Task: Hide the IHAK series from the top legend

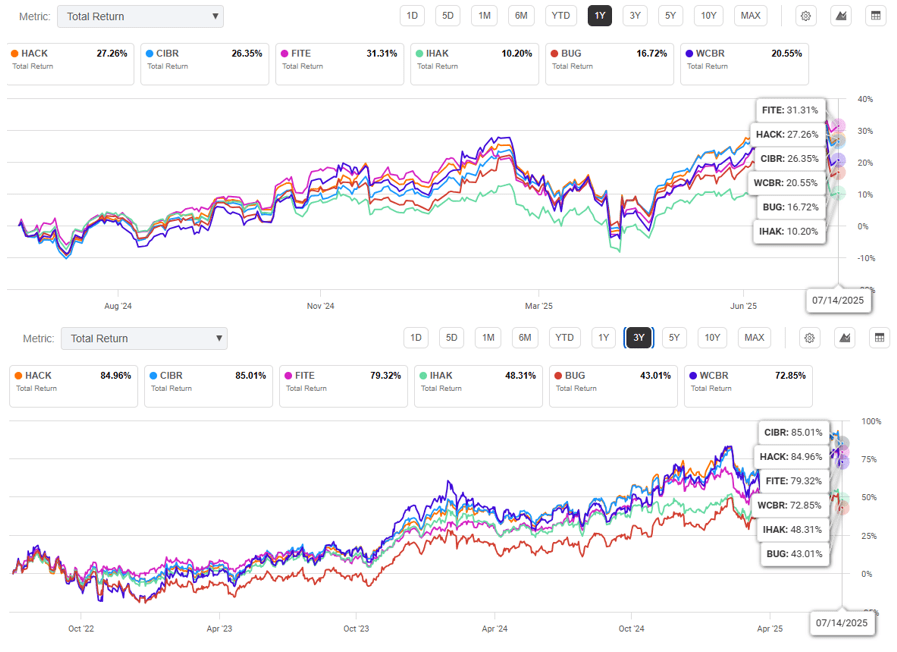Action: tap(473, 58)
